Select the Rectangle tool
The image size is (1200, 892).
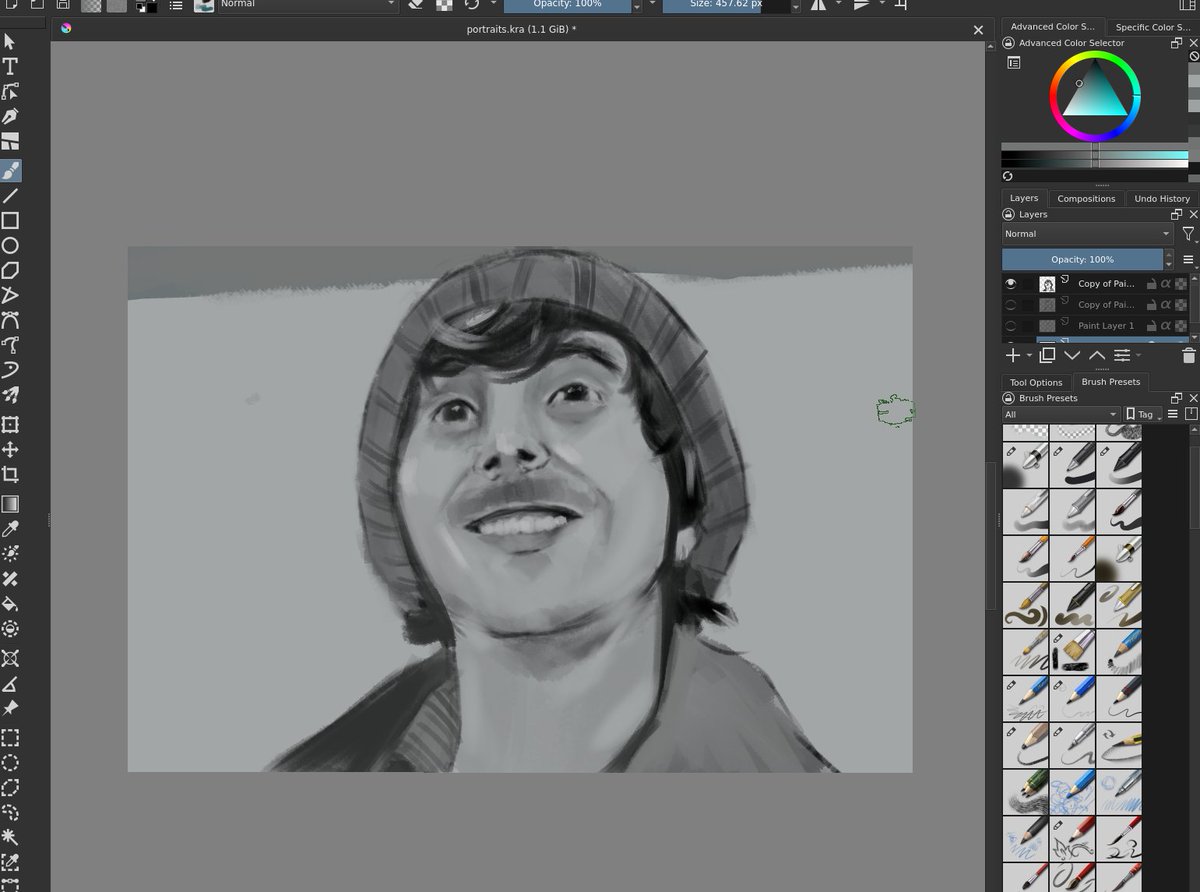[10, 221]
